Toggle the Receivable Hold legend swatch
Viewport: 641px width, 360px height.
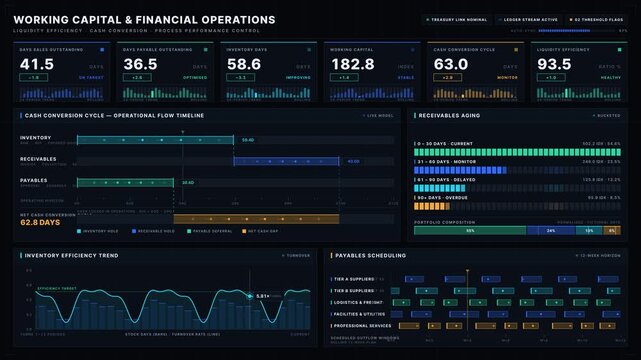[134, 231]
